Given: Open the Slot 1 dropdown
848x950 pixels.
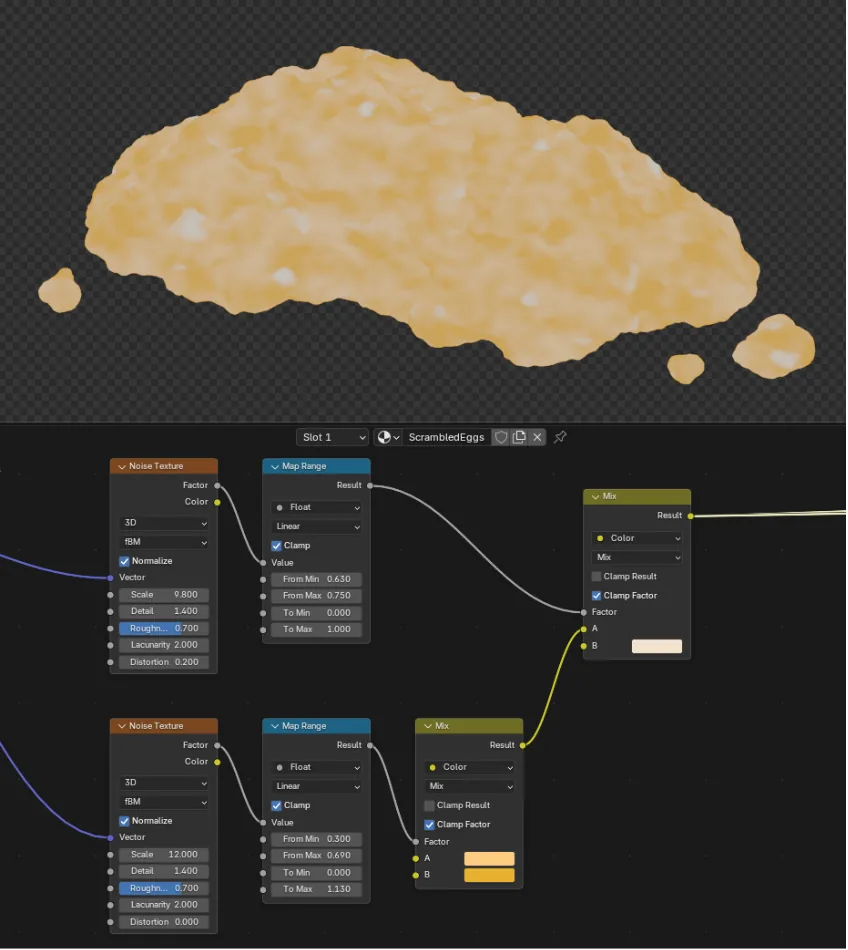Looking at the screenshot, I should pos(332,437).
